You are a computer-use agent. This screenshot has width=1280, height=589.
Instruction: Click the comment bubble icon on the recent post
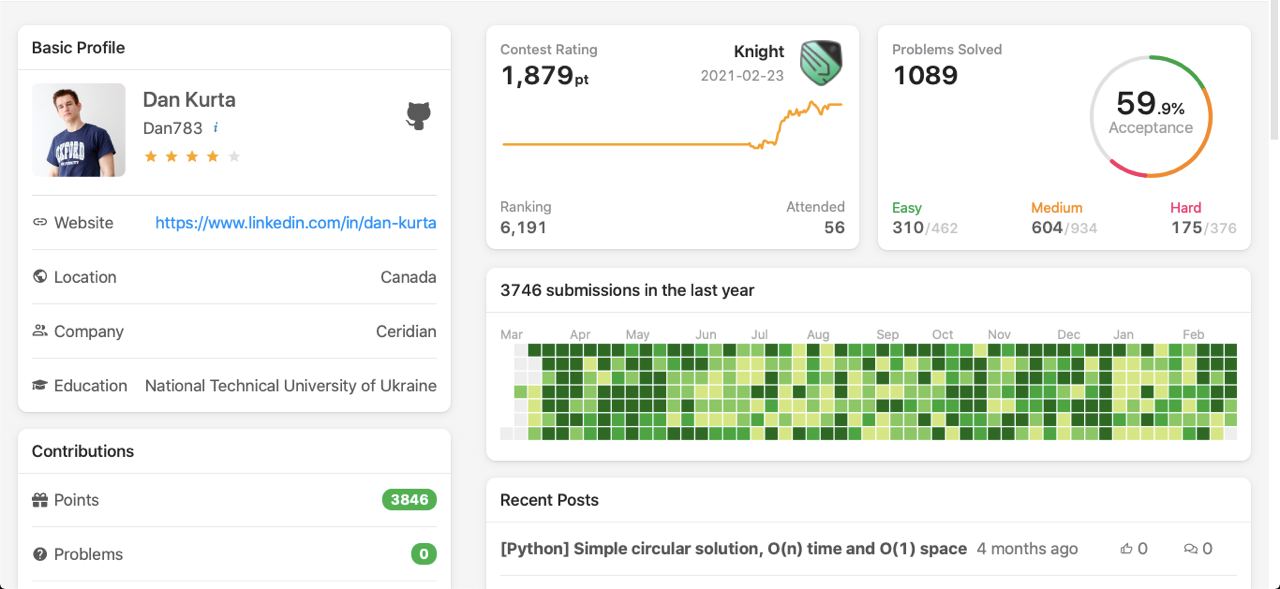click(1190, 549)
